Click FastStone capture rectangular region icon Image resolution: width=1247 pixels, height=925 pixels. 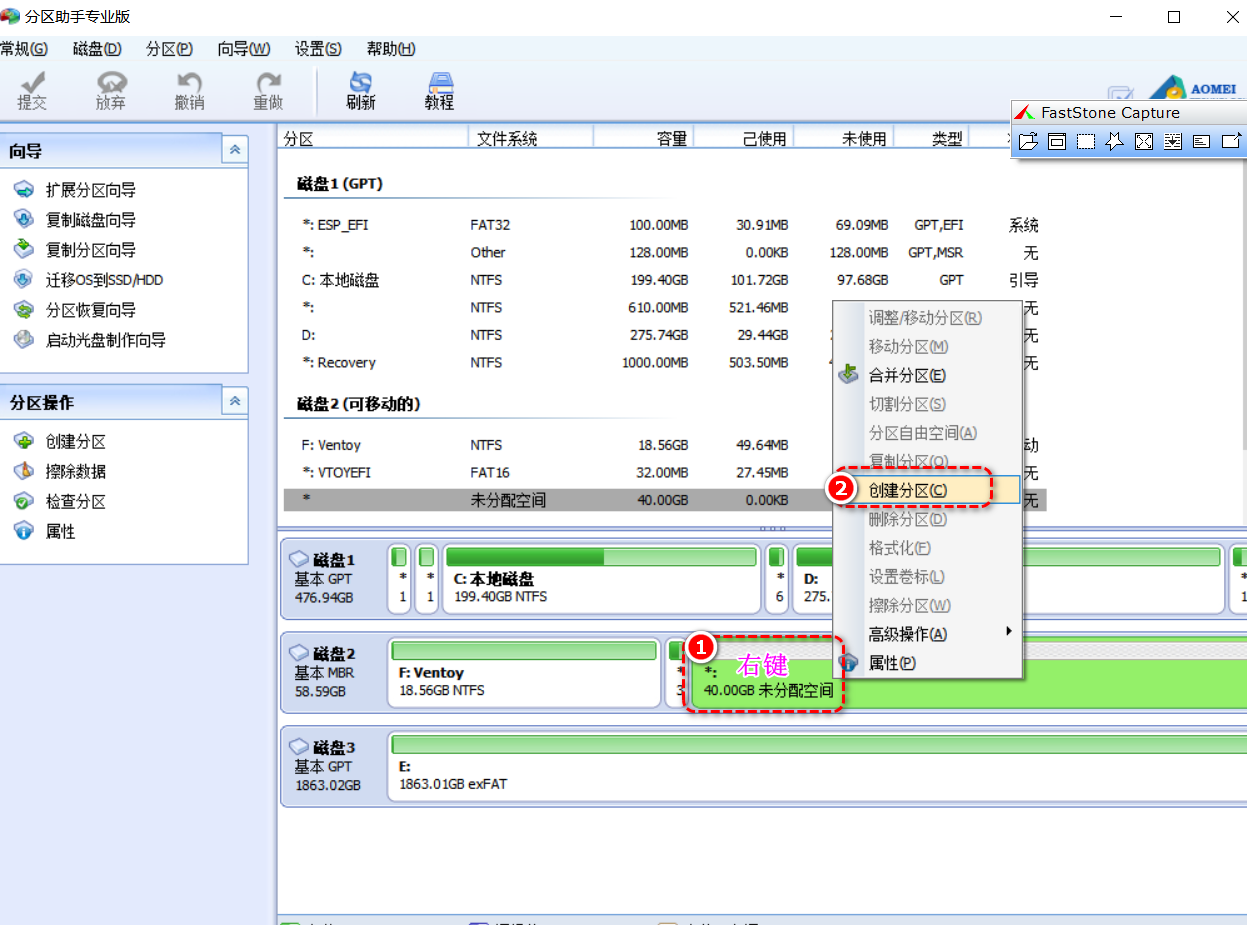(x=1085, y=142)
